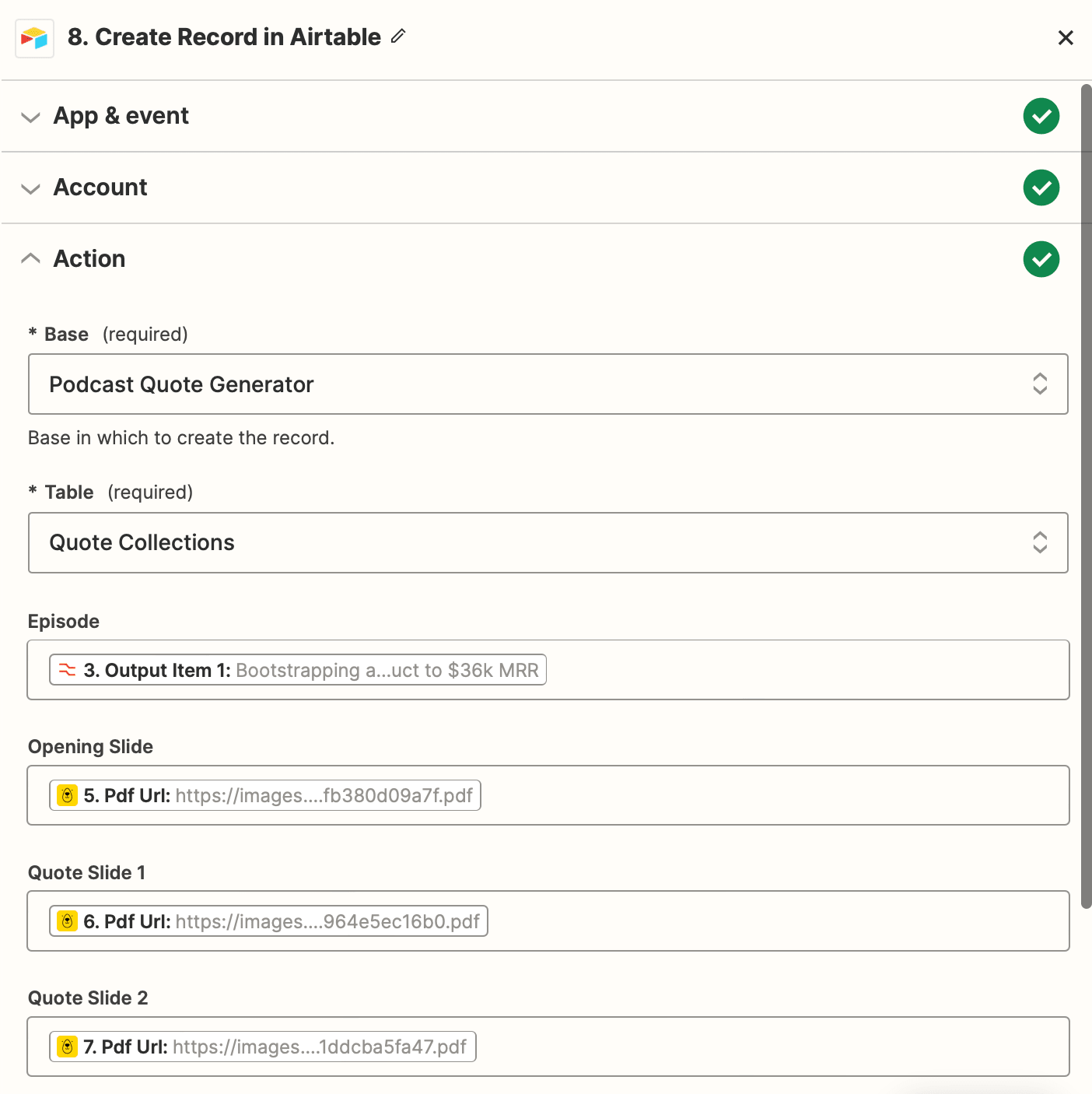Click the yellow icon inside the Quote Slide 1 pill
The height and width of the screenshot is (1094, 1092).
tap(67, 921)
